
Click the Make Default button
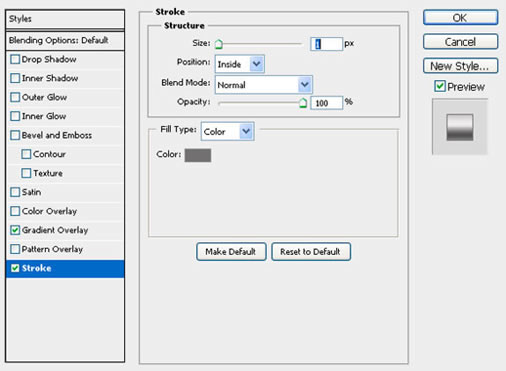(x=231, y=252)
